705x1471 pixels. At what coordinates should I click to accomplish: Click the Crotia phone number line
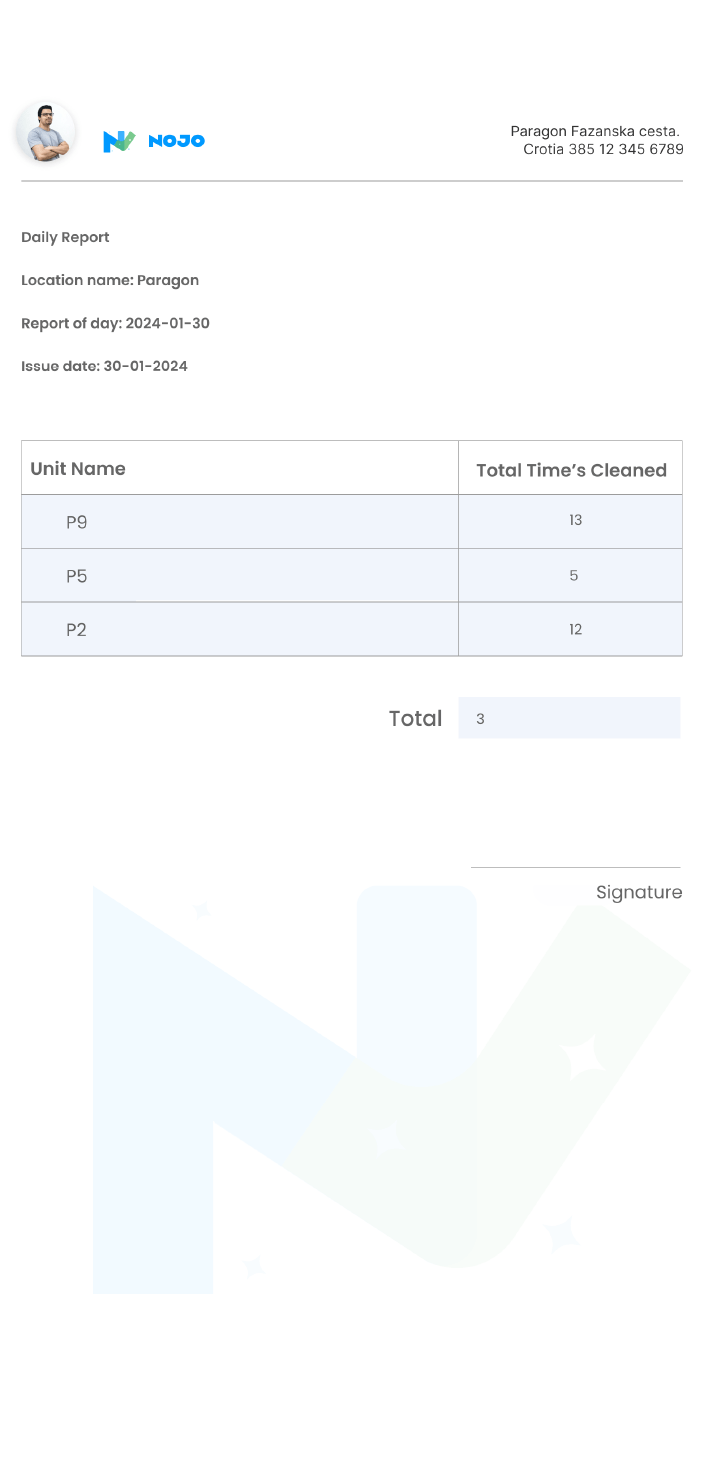click(x=603, y=149)
